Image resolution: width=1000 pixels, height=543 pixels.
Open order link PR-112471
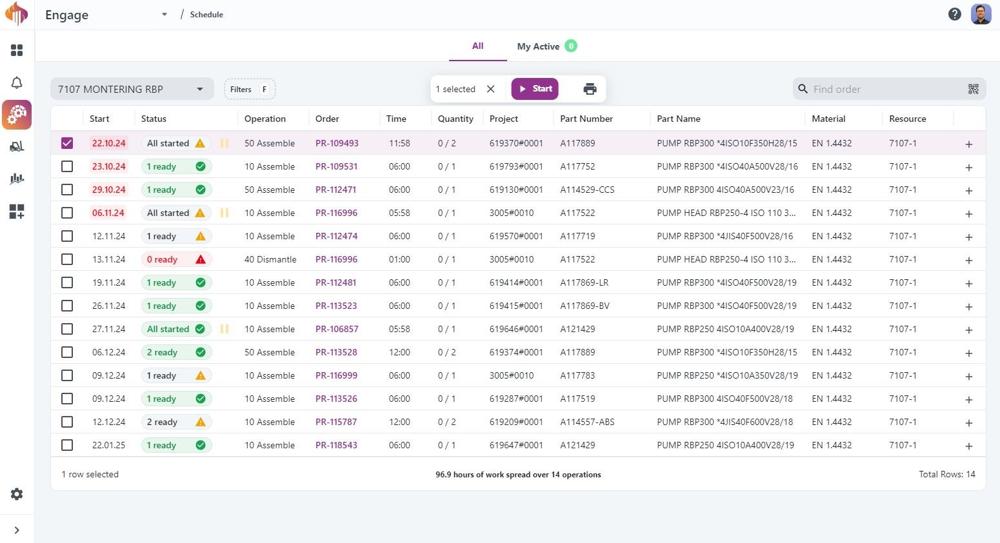point(336,190)
